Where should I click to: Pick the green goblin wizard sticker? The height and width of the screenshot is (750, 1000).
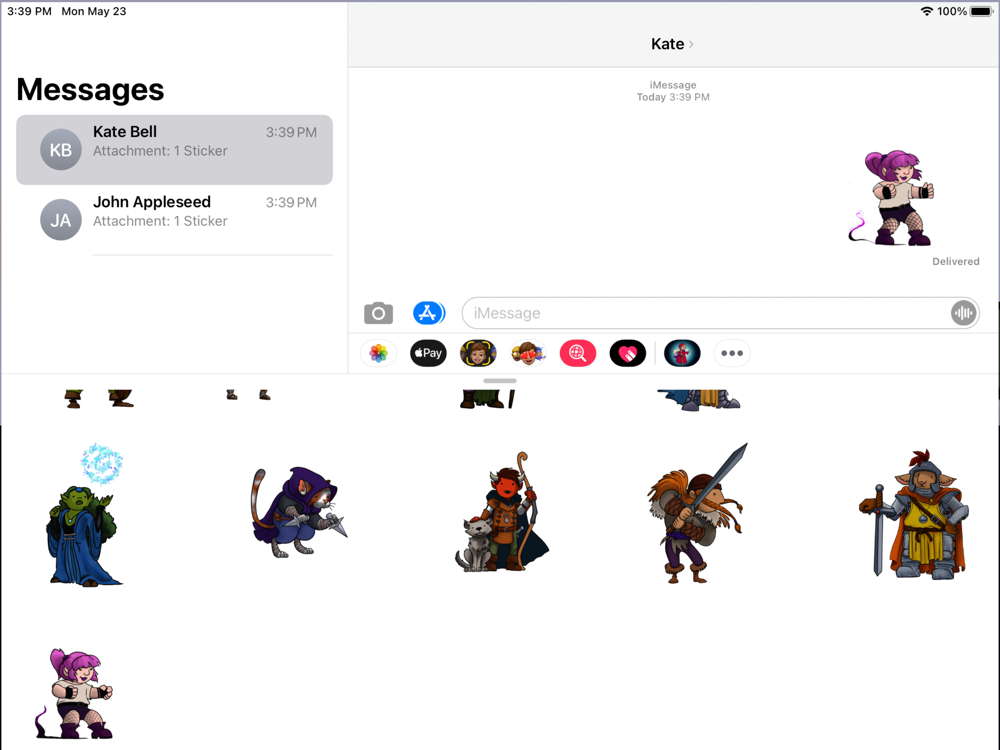coord(84,515)
